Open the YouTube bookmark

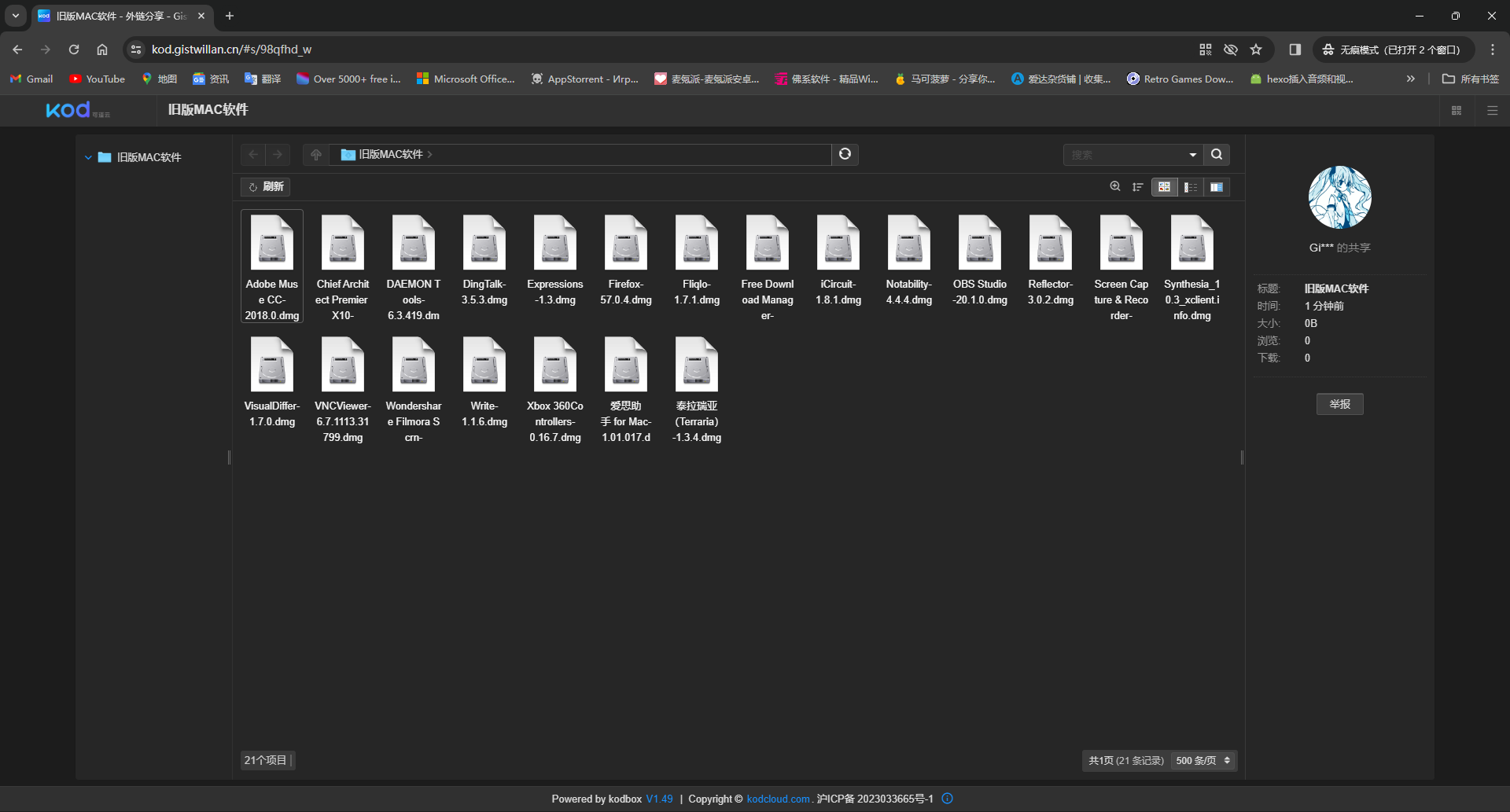tap(98, 79)
